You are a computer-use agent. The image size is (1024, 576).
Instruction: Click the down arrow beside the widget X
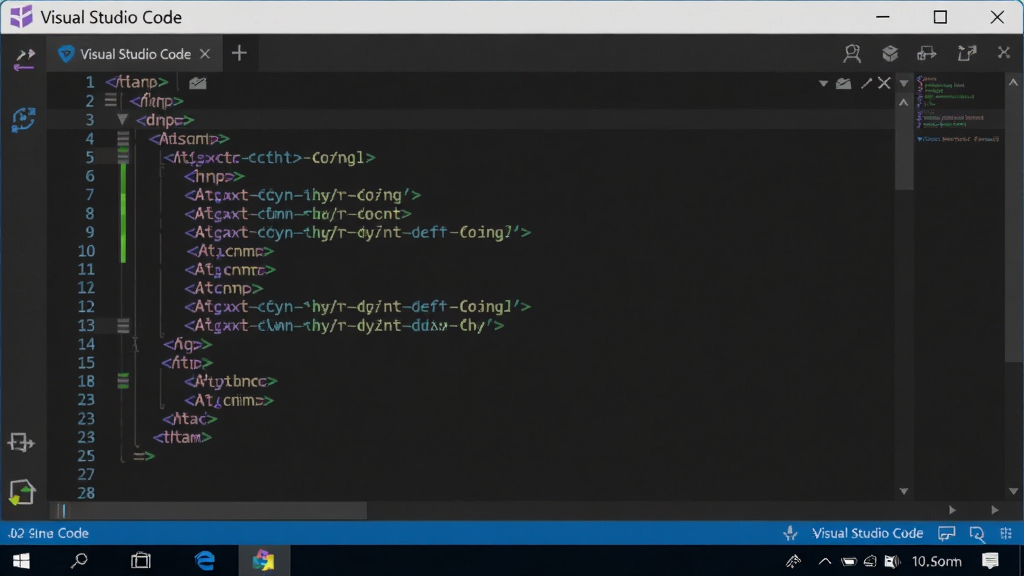[x=904, y=84]
